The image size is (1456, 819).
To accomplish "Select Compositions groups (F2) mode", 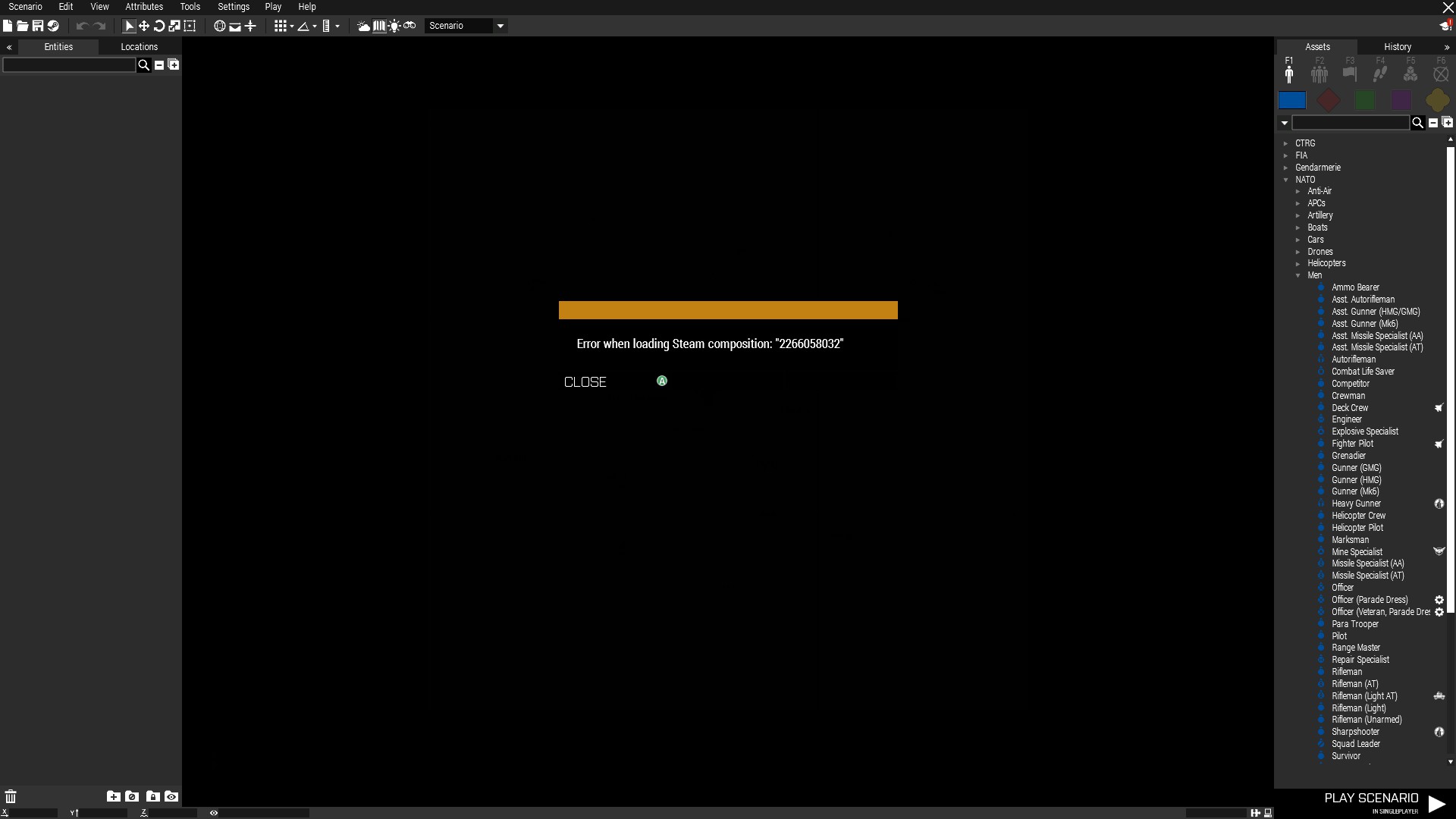I will coord(1319,71).
